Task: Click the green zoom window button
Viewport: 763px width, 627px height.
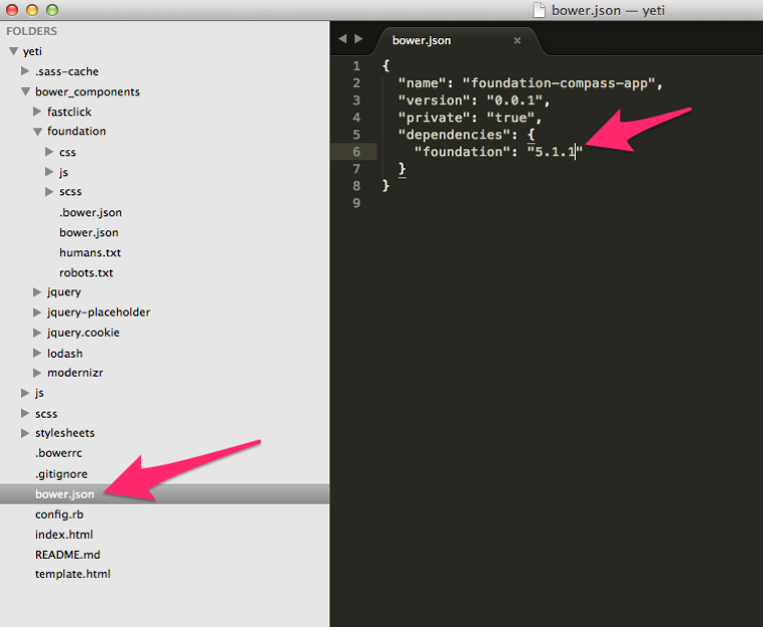Action: point(52,10)
